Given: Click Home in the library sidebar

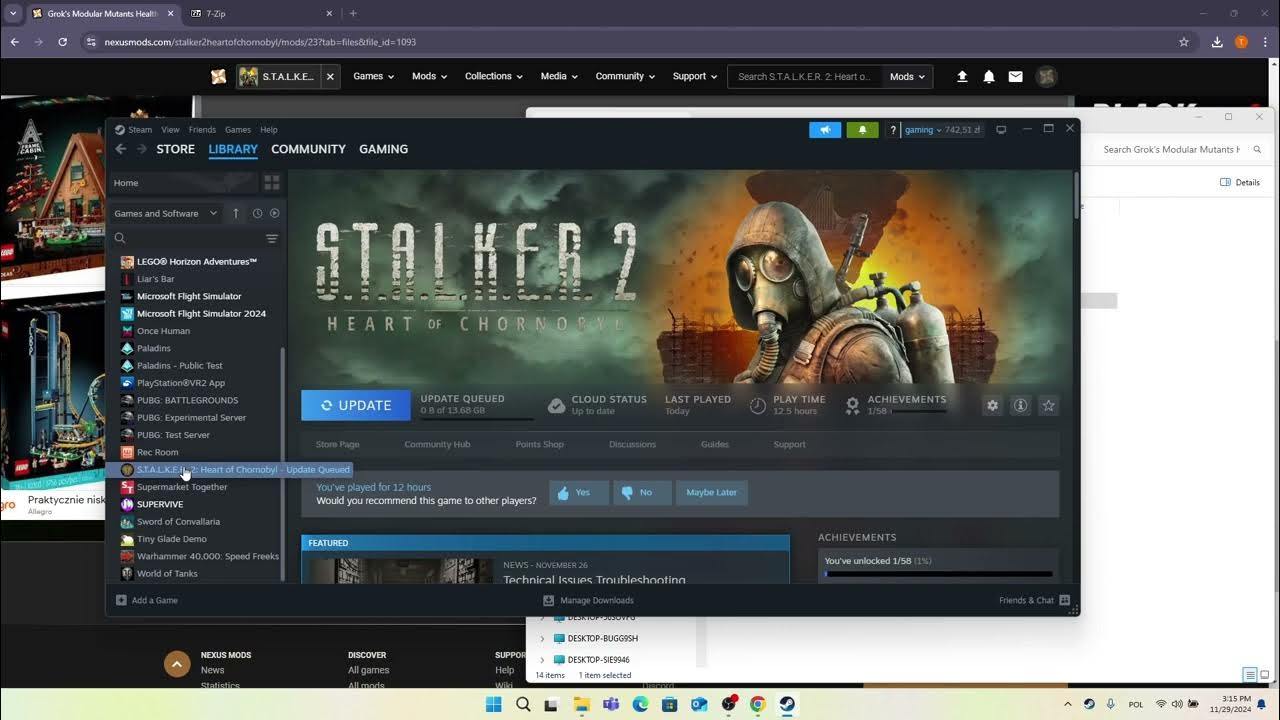Looking at the screenshot, I should 184,183.
